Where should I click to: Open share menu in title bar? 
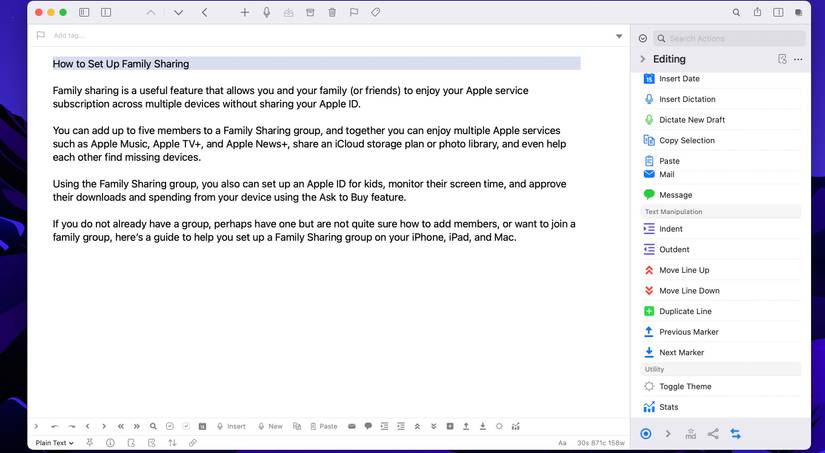[757, 12]
